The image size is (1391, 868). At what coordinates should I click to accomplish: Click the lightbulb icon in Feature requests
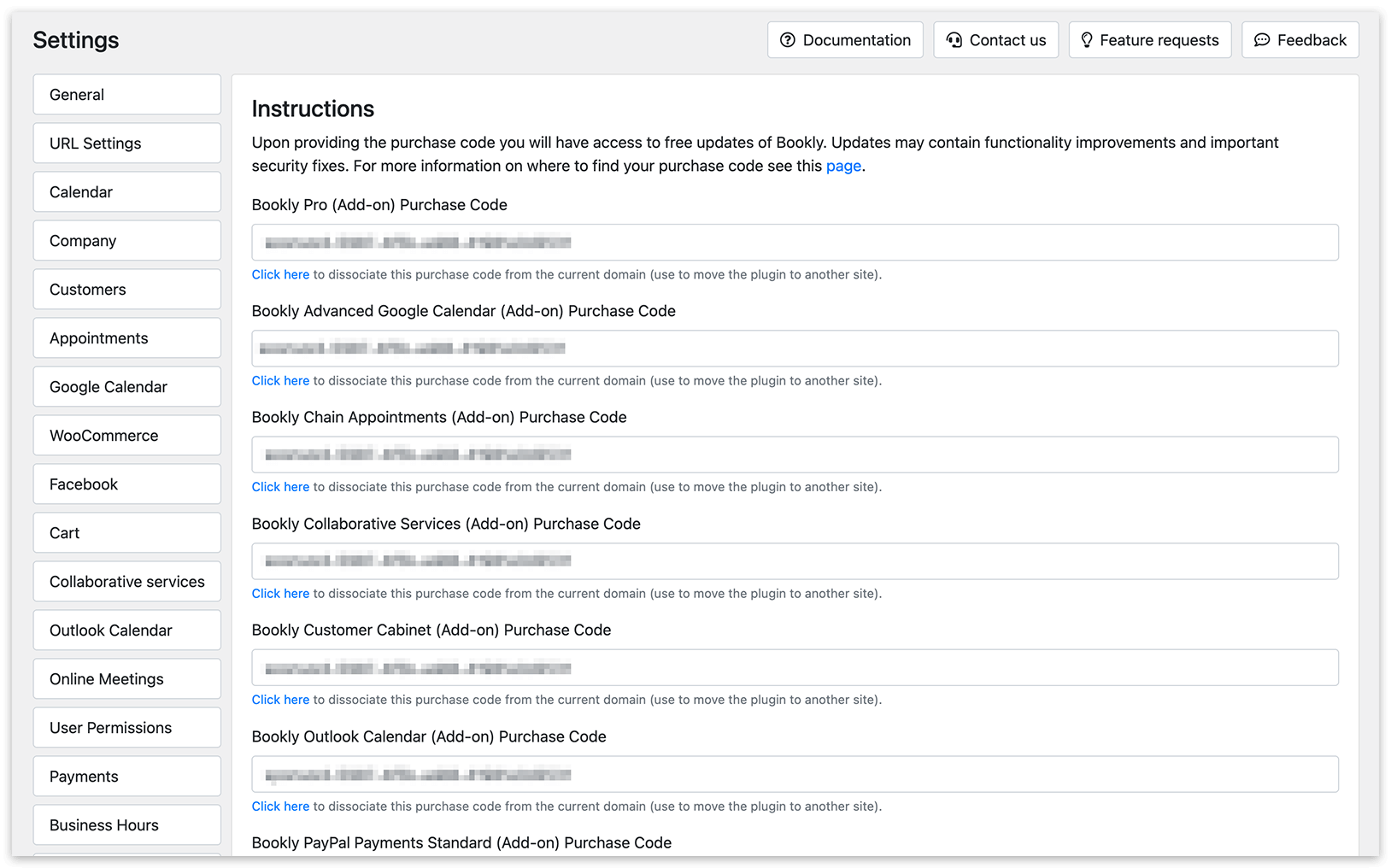[x=1087, y=40]
